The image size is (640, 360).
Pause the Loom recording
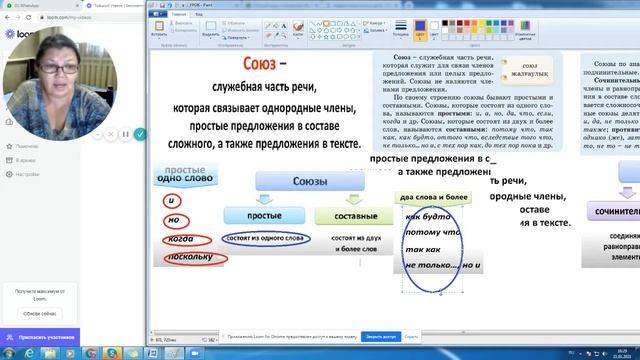pos(125,134)
